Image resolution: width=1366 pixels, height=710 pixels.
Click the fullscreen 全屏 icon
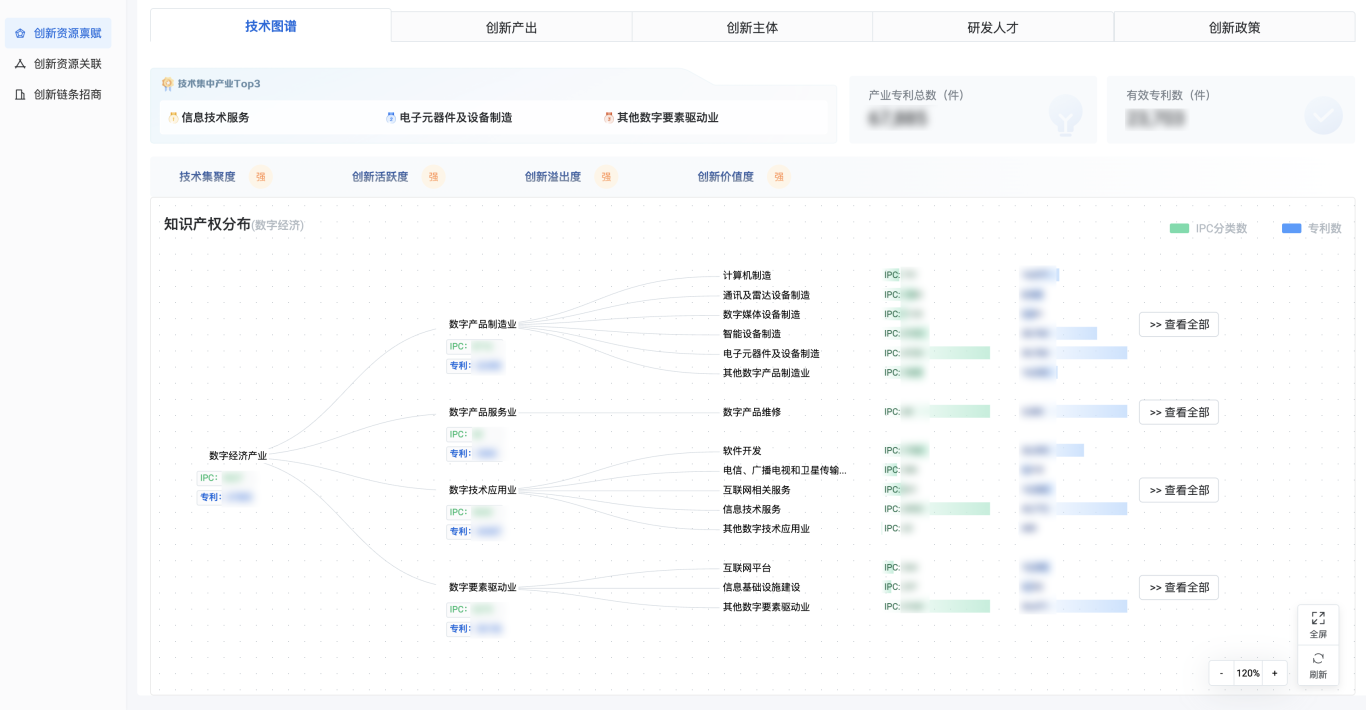point(1318,618)
